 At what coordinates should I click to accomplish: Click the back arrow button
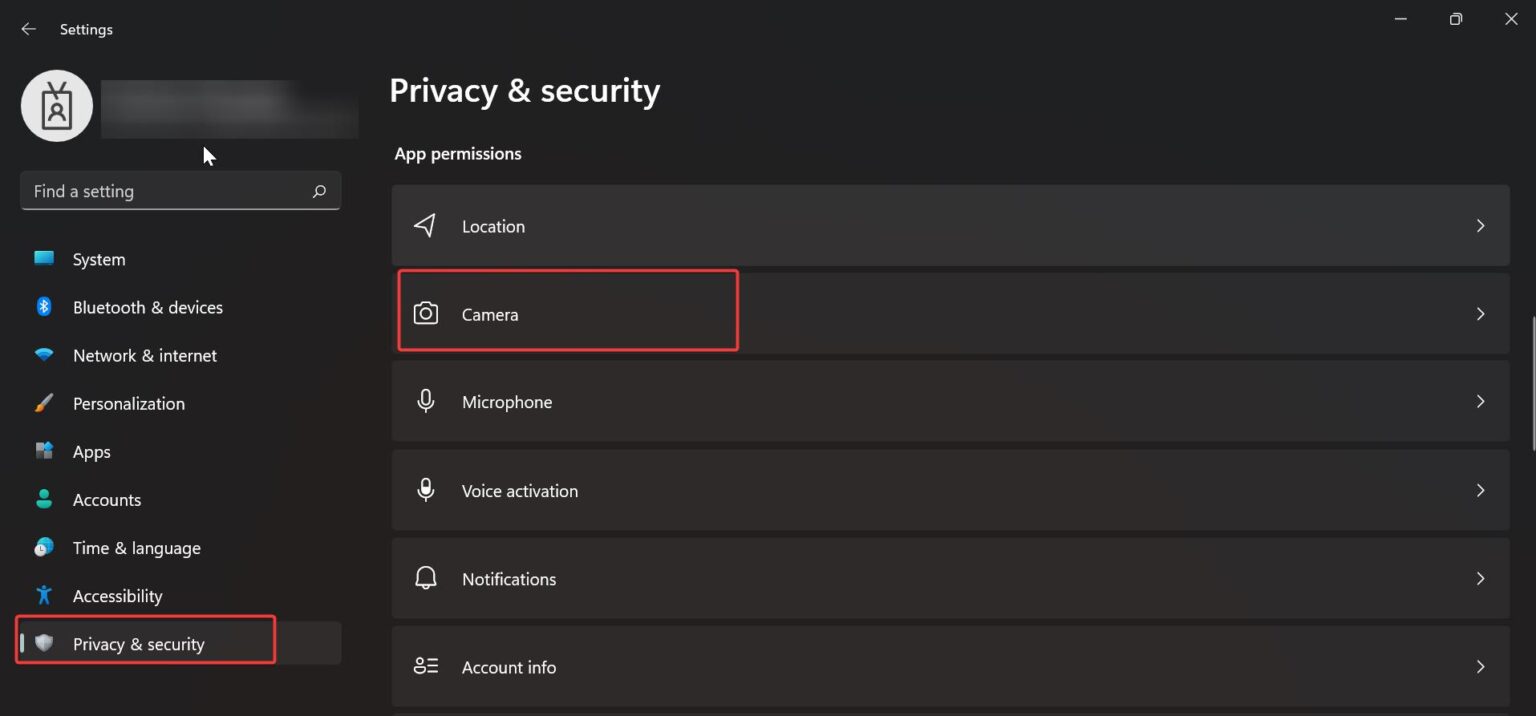click(27, 29)
